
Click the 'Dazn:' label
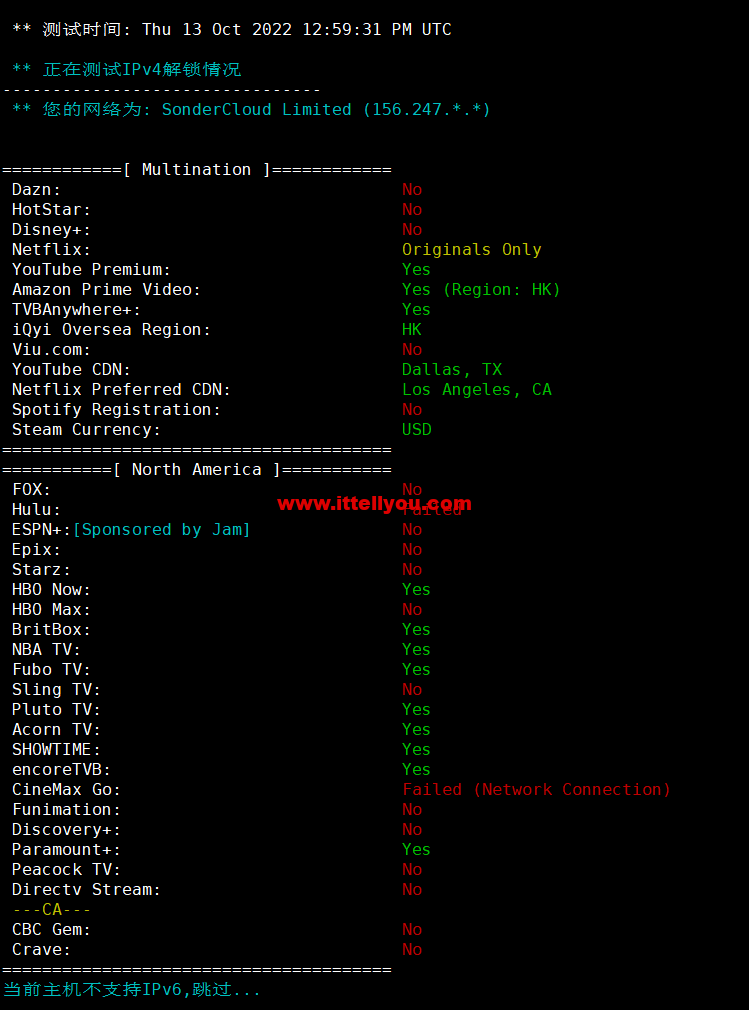[37, 189]
